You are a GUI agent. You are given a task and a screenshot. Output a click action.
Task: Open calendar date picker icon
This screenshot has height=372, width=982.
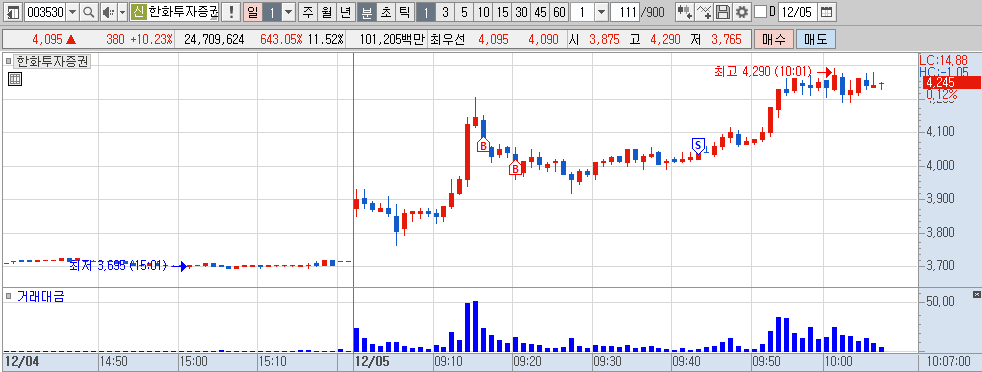(827, 12)
